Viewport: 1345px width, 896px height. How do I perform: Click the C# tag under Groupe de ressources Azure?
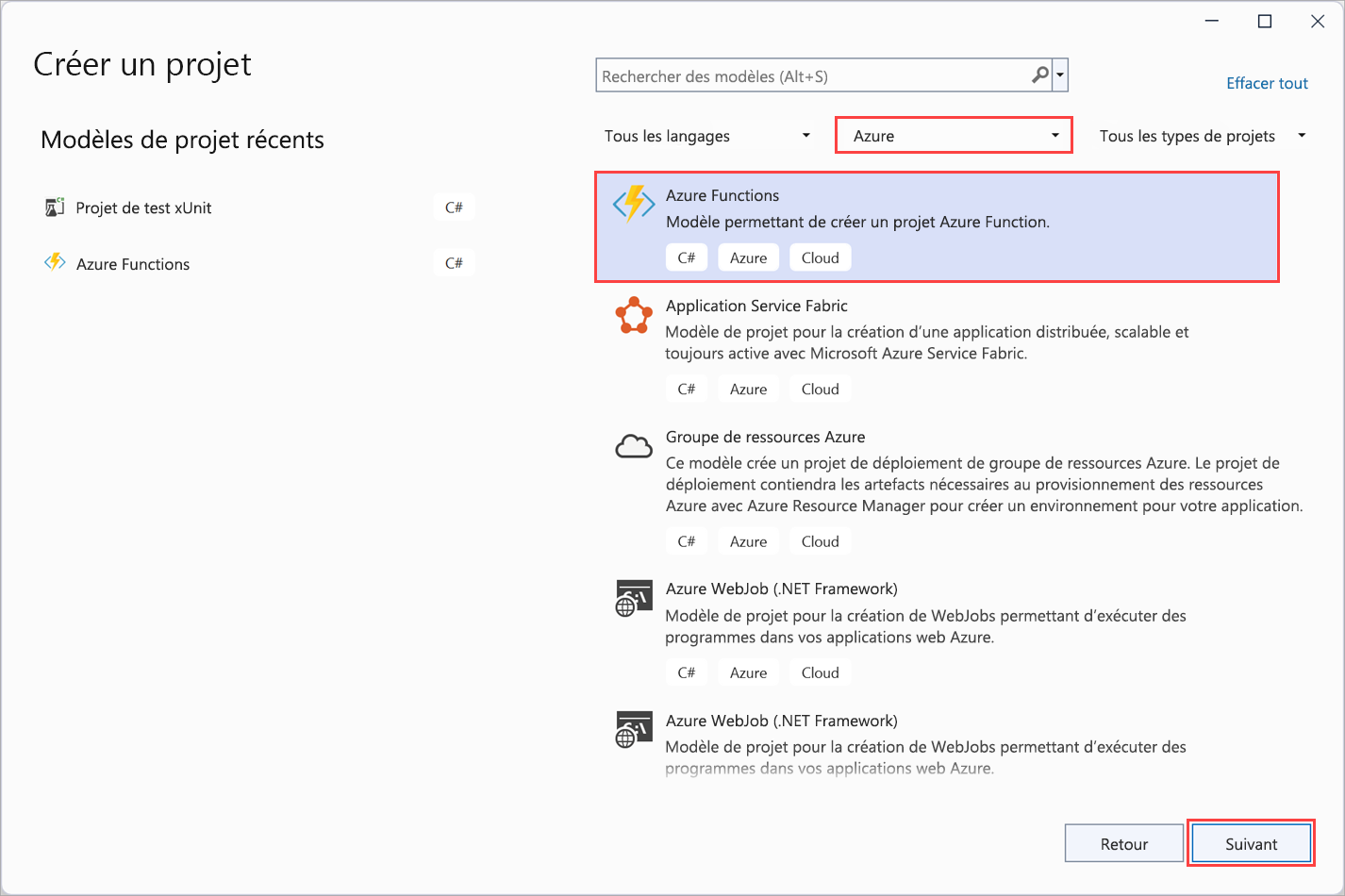click(687, 541)
